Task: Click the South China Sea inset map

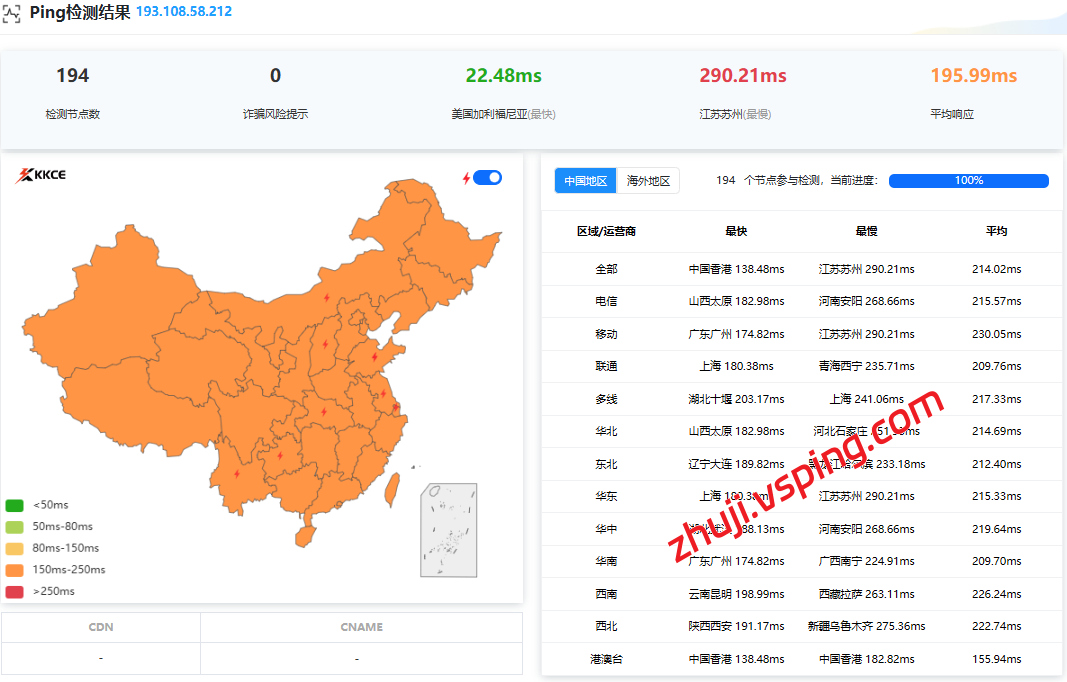Action: 448,530
